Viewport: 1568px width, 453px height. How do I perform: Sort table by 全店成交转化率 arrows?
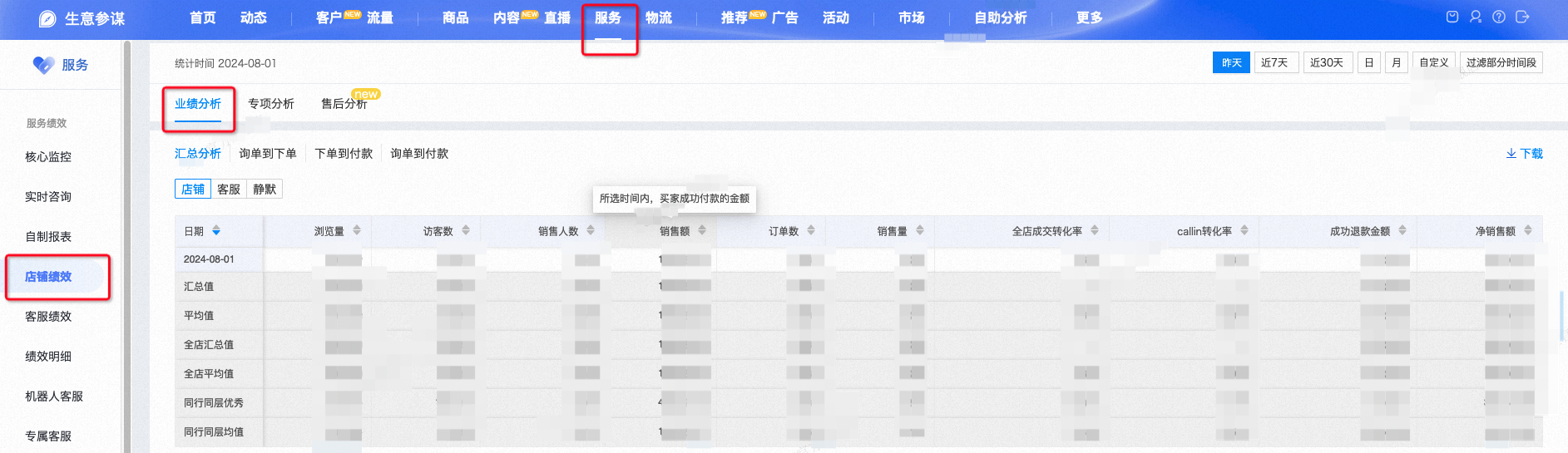click(1095, 230)
